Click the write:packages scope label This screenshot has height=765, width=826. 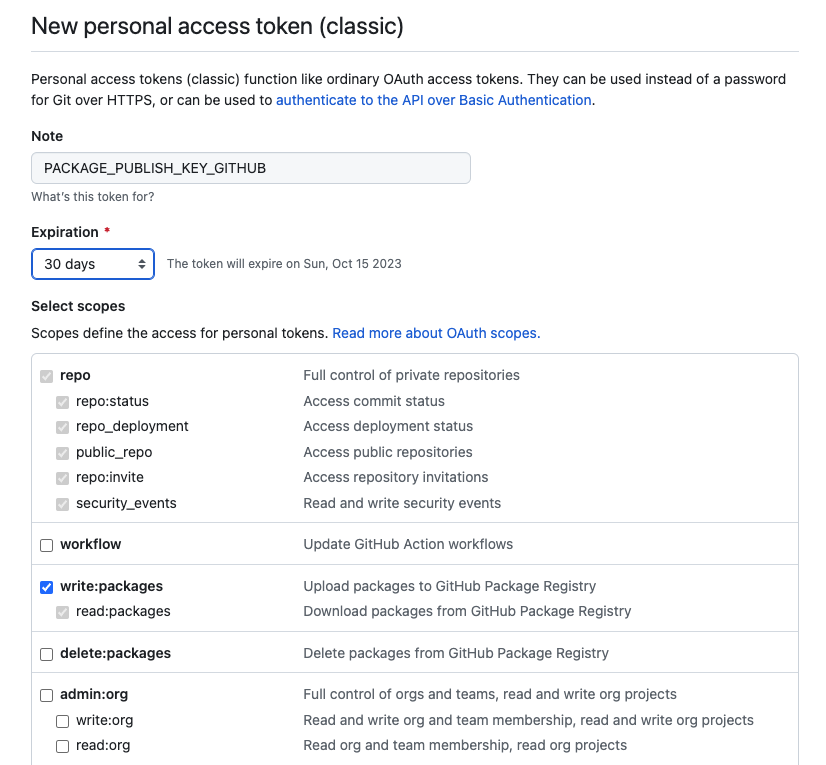click(111, 586)
